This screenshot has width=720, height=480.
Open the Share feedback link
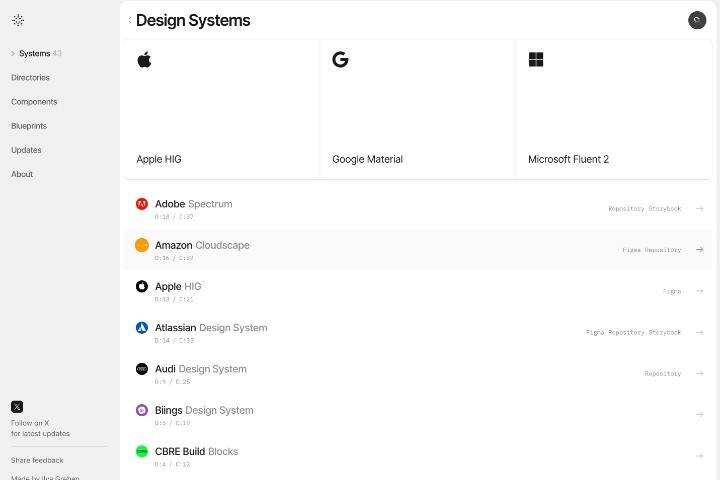pyautogui.click(x=37, y=460)
